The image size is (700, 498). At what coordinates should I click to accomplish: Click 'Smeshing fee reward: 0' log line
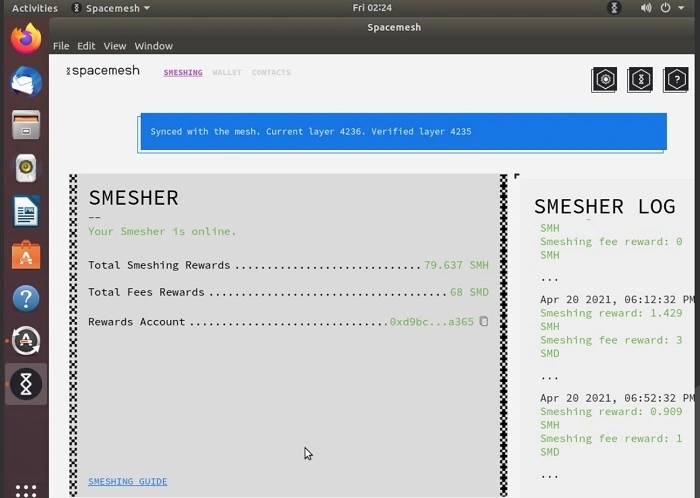611,242
